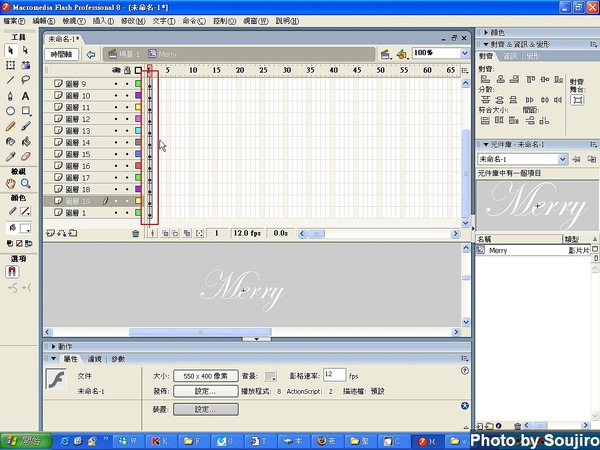Click the fill color swatch

[25, 228]
